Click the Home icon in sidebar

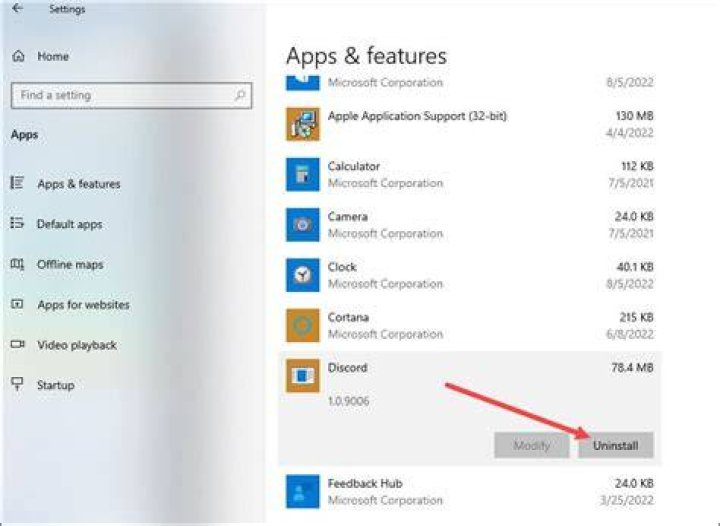click(x=18, y=56)
